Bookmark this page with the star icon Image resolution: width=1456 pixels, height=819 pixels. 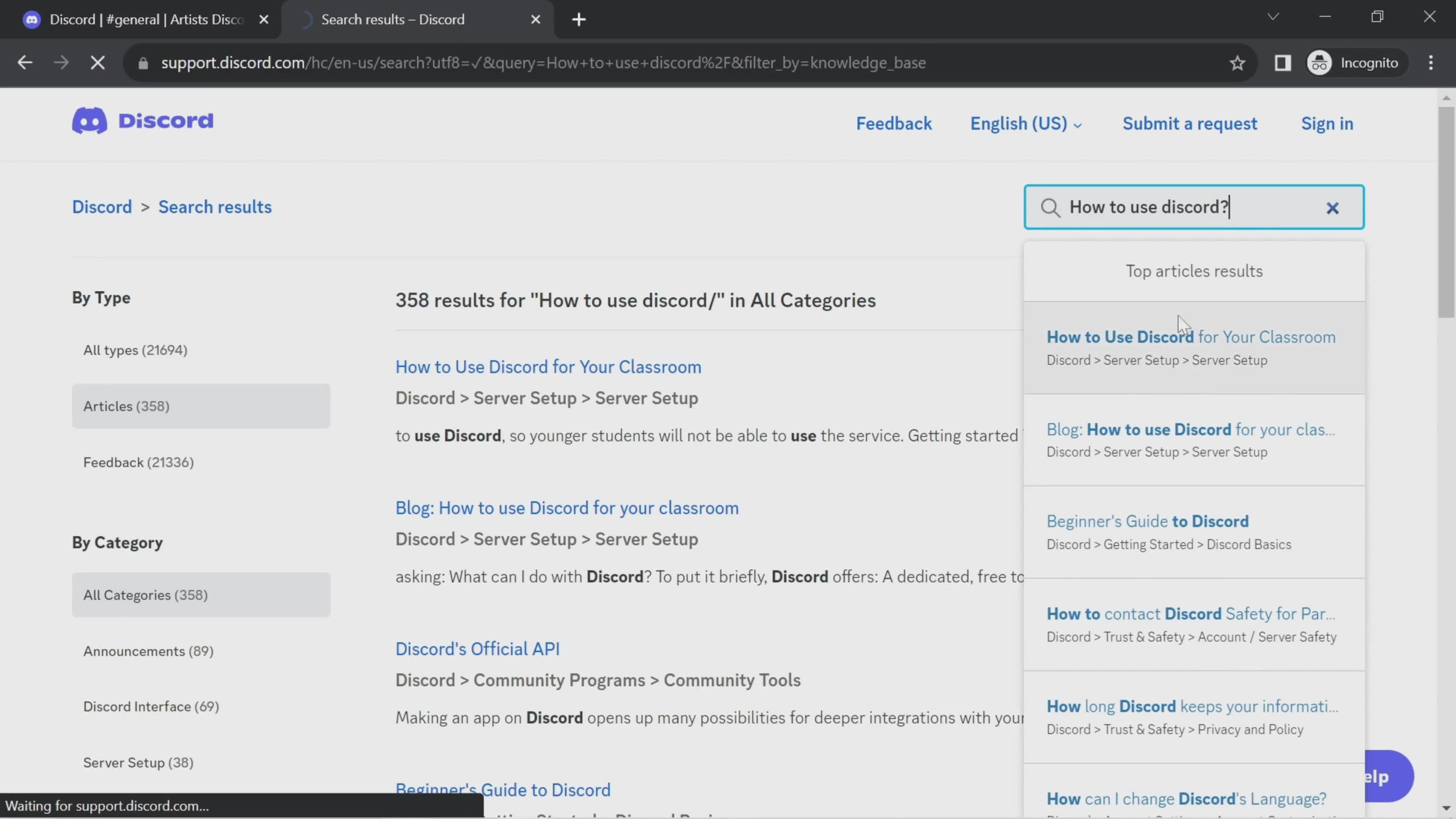point(1237,63)
